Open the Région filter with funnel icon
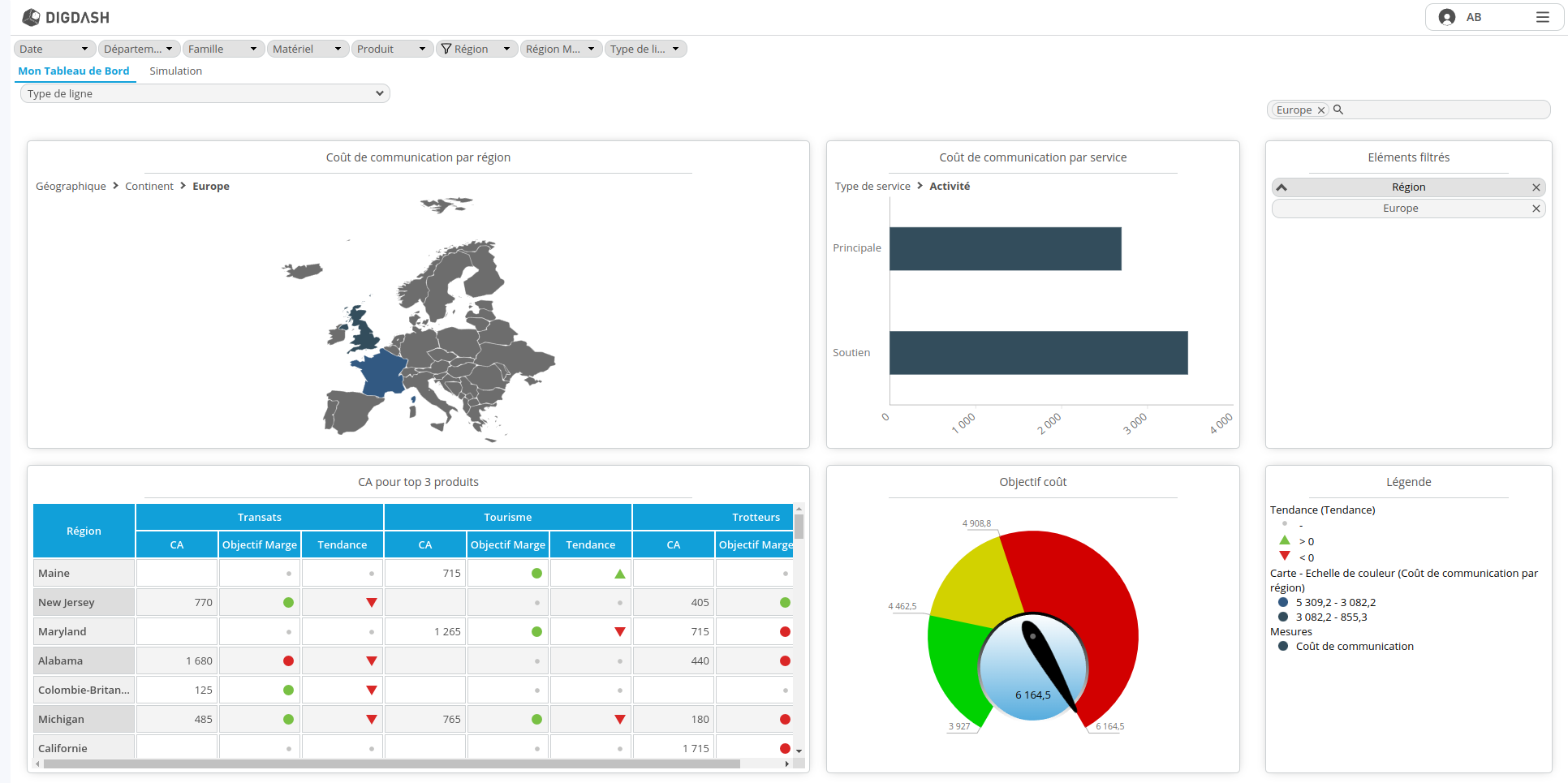The image size is (1568, 783). [476, 49]
